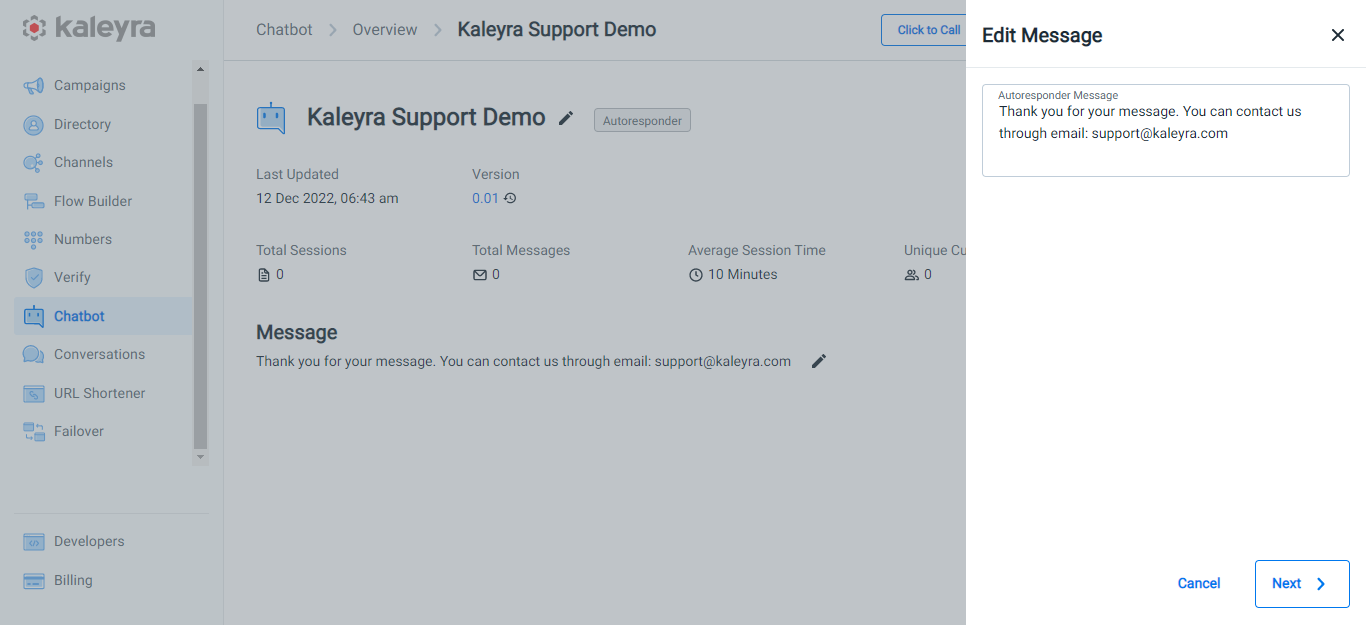Viewport: 1366px width, 625px height.
Task: Click the 'Version' label
Action: tap(496, 174)
